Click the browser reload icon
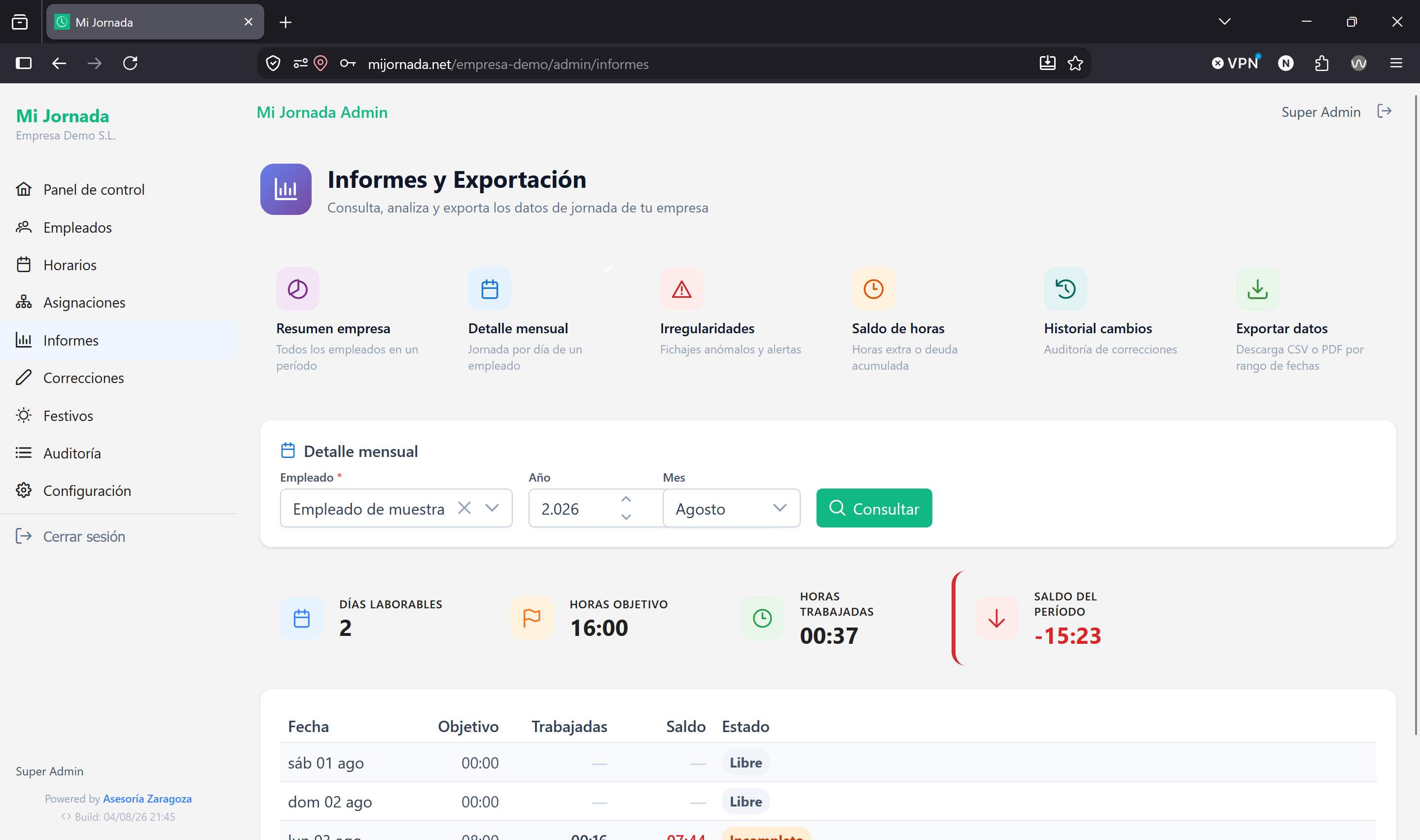Screen dimensions: 1420x840 pos(130,63)
